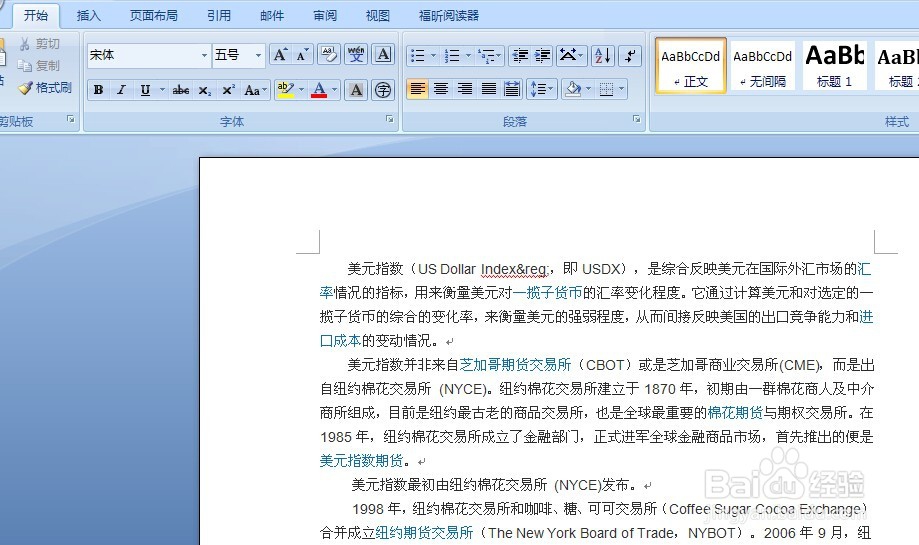Switch to the 开始 tab
919x545 pixels.
tap(36, 15)
